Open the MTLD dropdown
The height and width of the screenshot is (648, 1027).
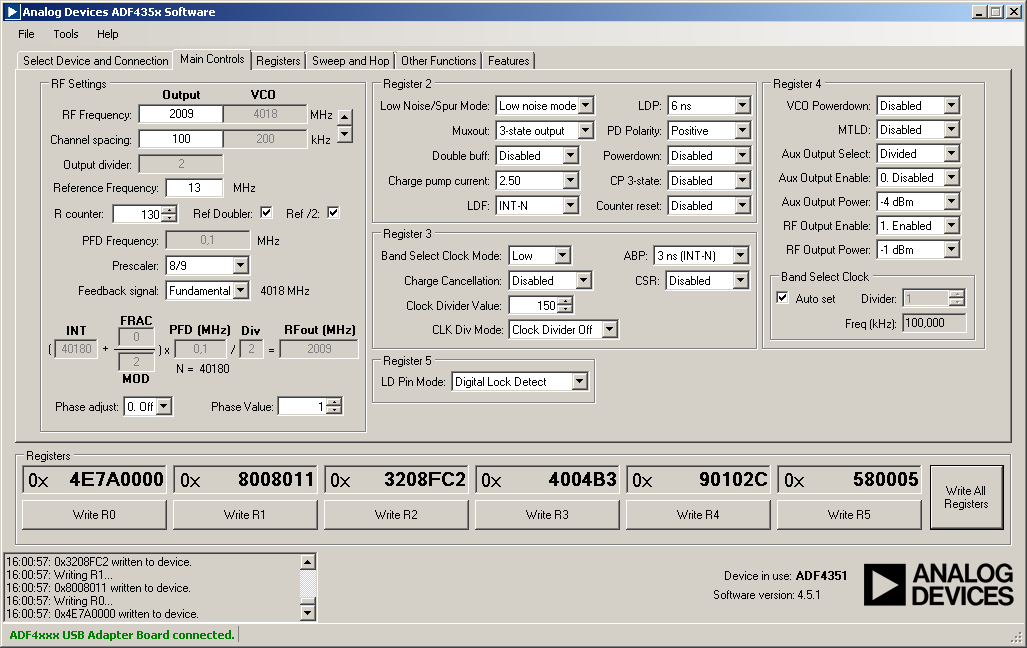(952, 130)
